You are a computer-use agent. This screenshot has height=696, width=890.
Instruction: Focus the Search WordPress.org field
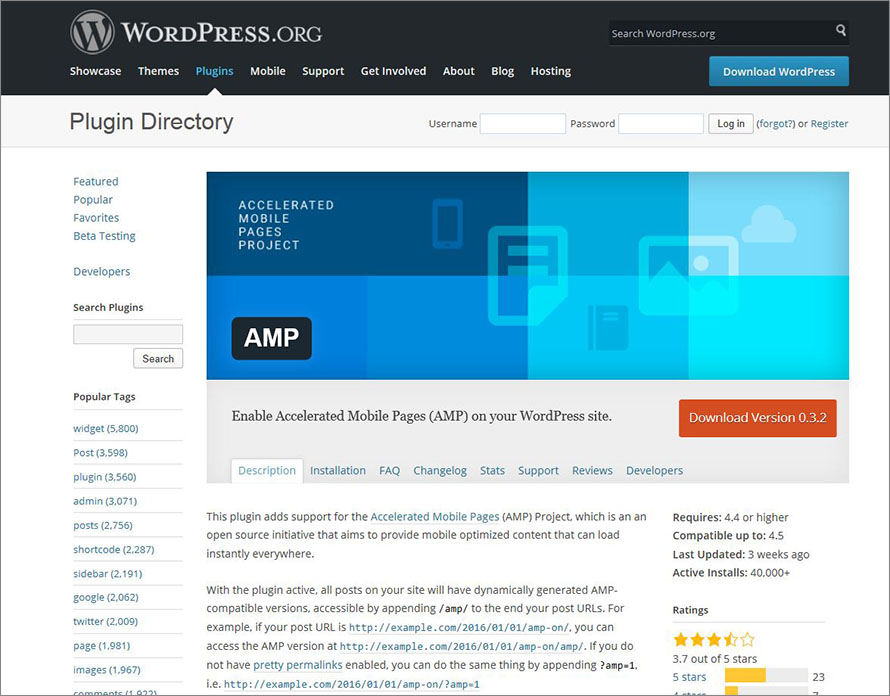(720, 33)
